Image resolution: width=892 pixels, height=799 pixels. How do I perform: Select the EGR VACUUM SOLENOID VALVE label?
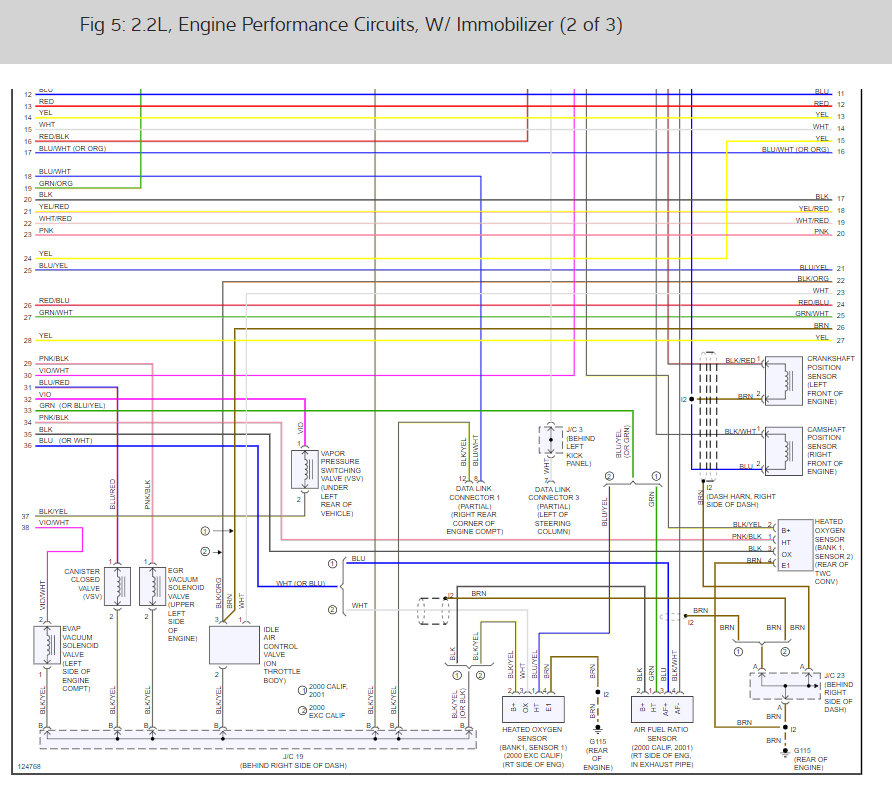coord(185,604)
